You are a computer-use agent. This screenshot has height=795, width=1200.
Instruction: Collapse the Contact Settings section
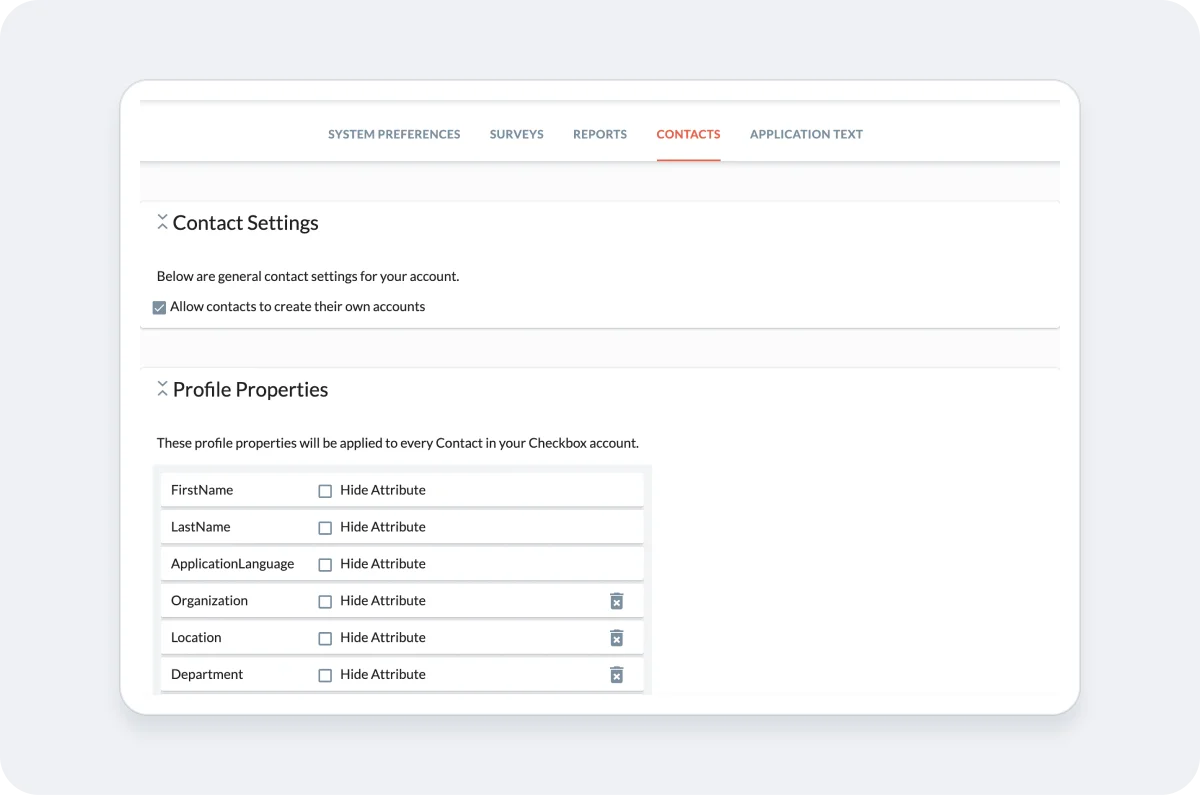coord(162,222)
